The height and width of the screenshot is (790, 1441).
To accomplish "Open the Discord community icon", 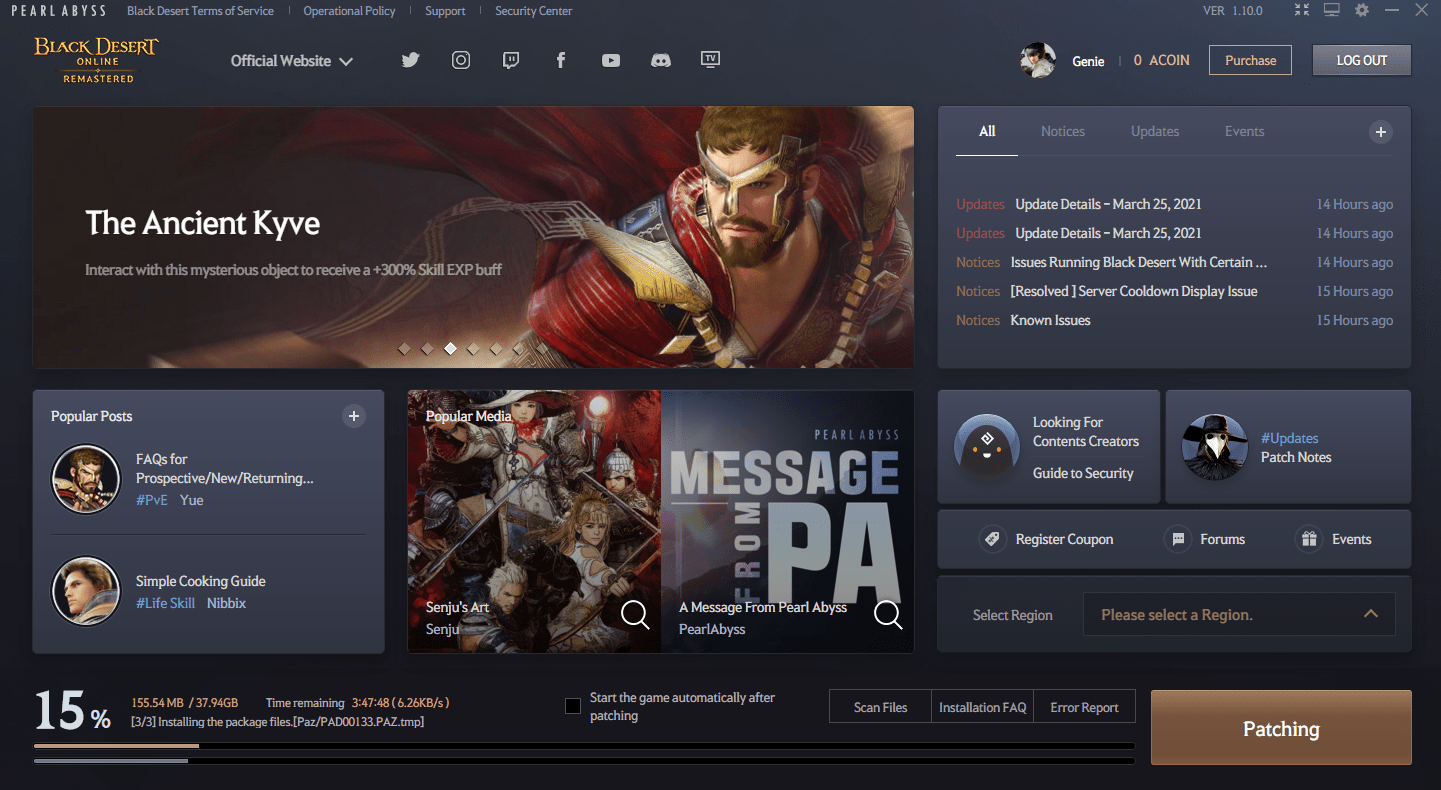I will click(660, 60).
